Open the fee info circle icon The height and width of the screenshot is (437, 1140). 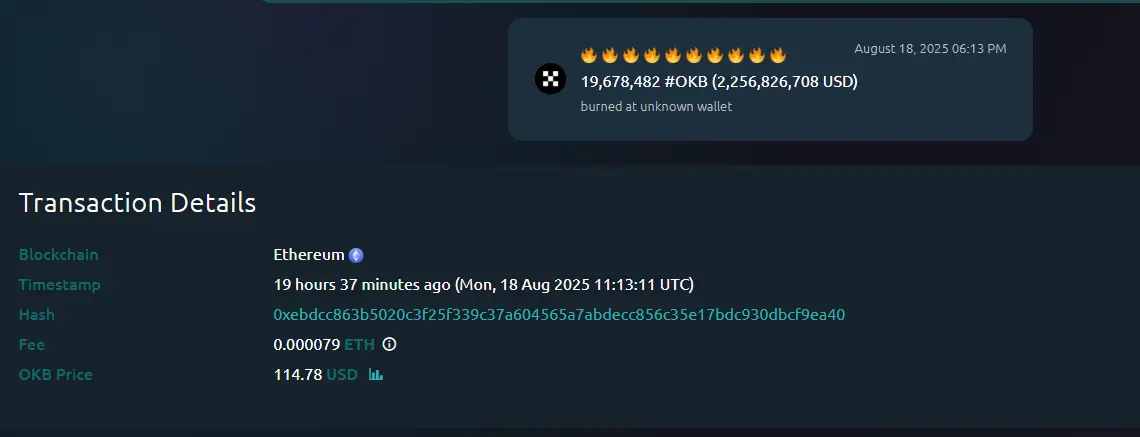(x=390, y=344)
